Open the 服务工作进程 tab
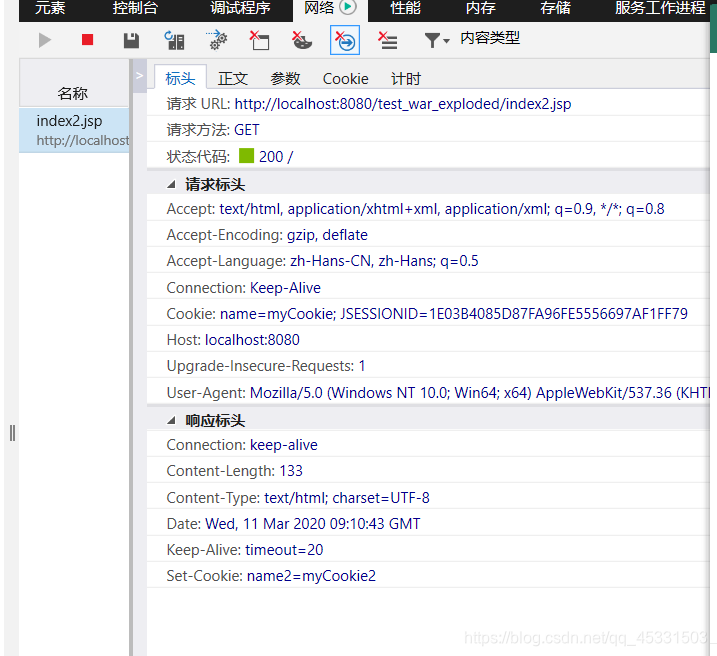Viewport: 717px width, 656px height. coord(660,8)
